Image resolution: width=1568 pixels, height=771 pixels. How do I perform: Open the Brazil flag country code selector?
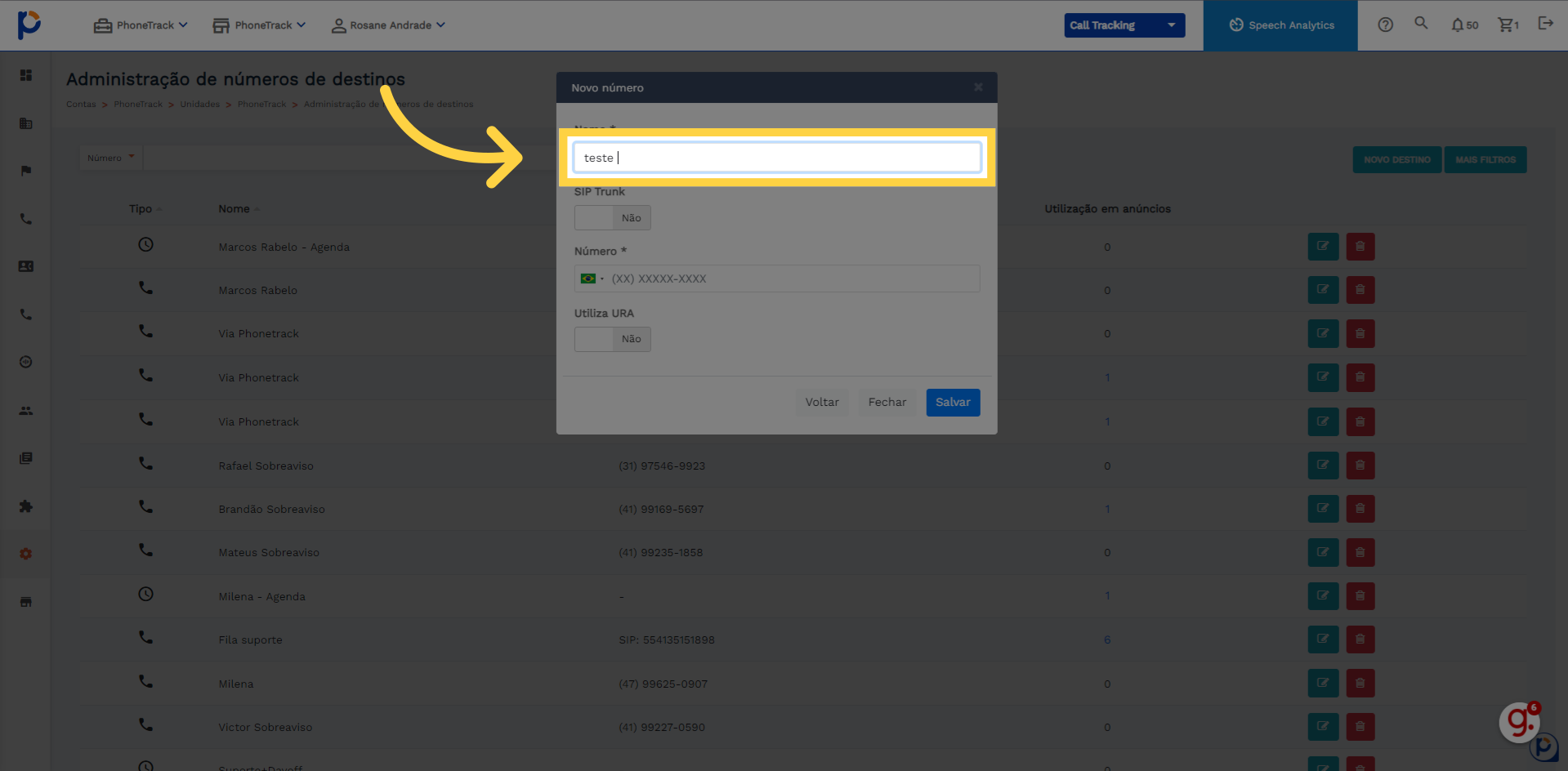tap(592, 279)
